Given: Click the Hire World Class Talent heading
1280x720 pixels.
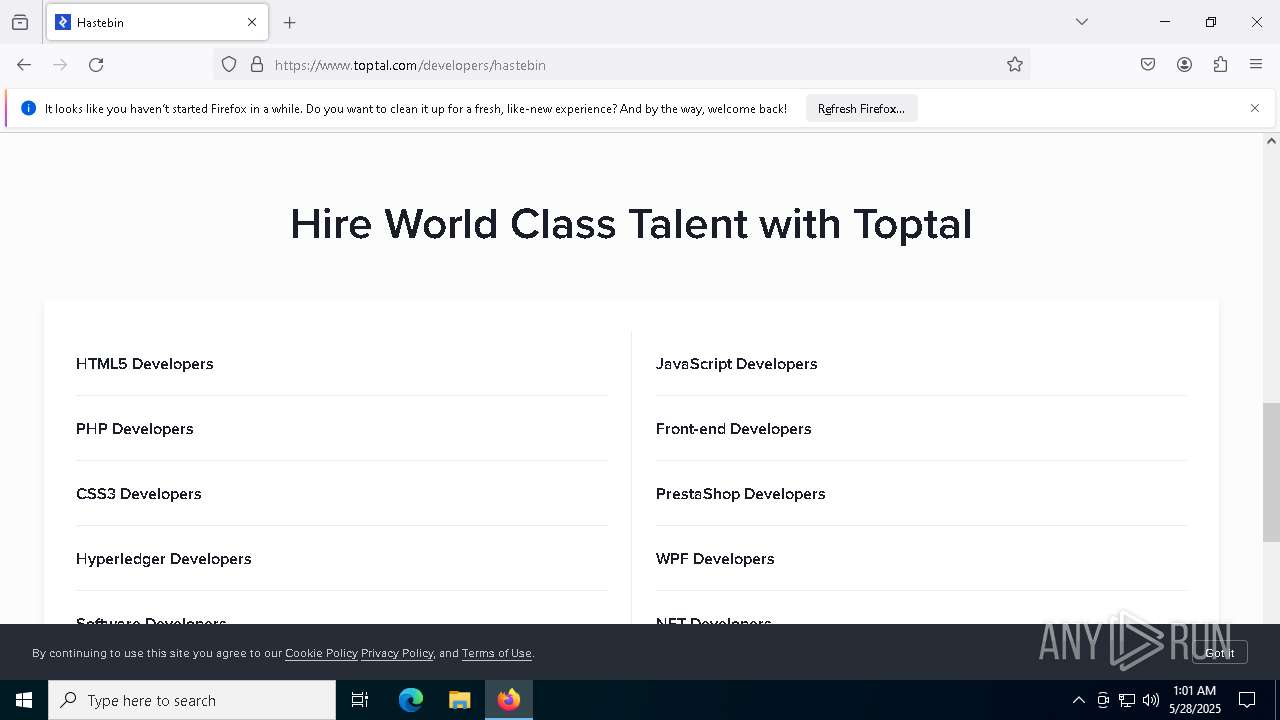Looking at the screenshot, I should [631, 224].
